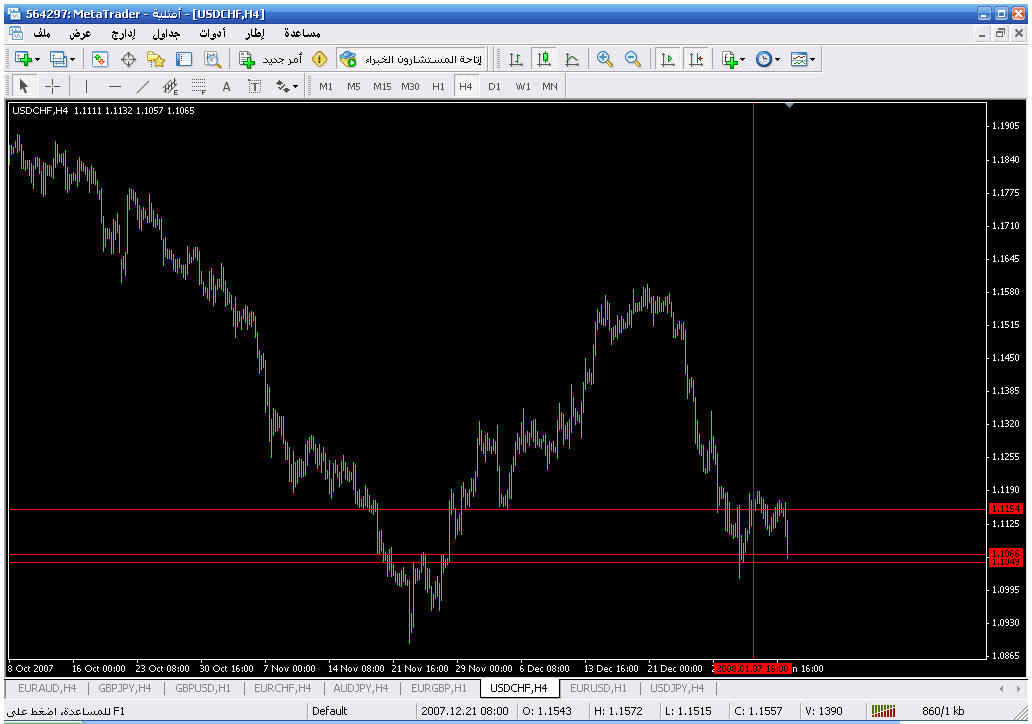The width and height of the screenshot is (1032, 724).
Task: Toggle the chart shift button
Action: tap(696, 60)
